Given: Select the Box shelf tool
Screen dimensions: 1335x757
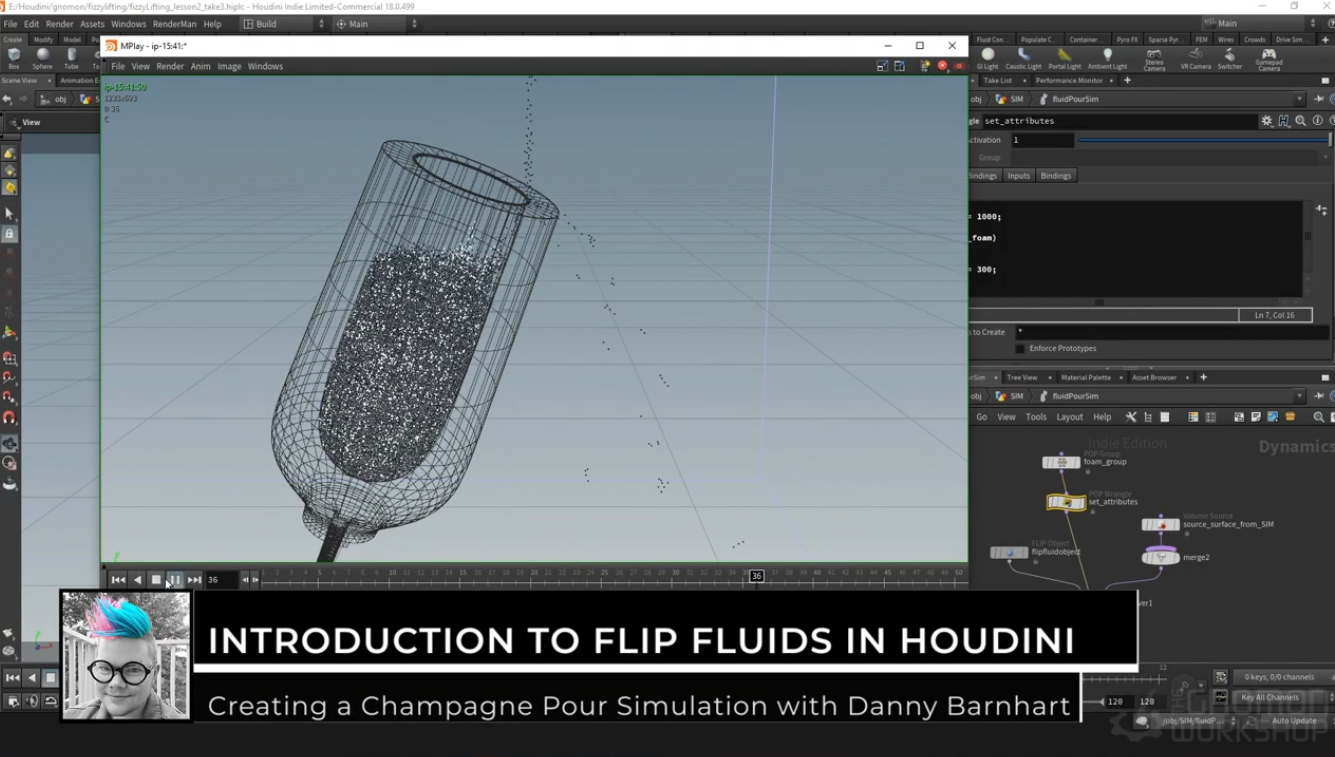Looking at the screenshot, I should [14, 59].
